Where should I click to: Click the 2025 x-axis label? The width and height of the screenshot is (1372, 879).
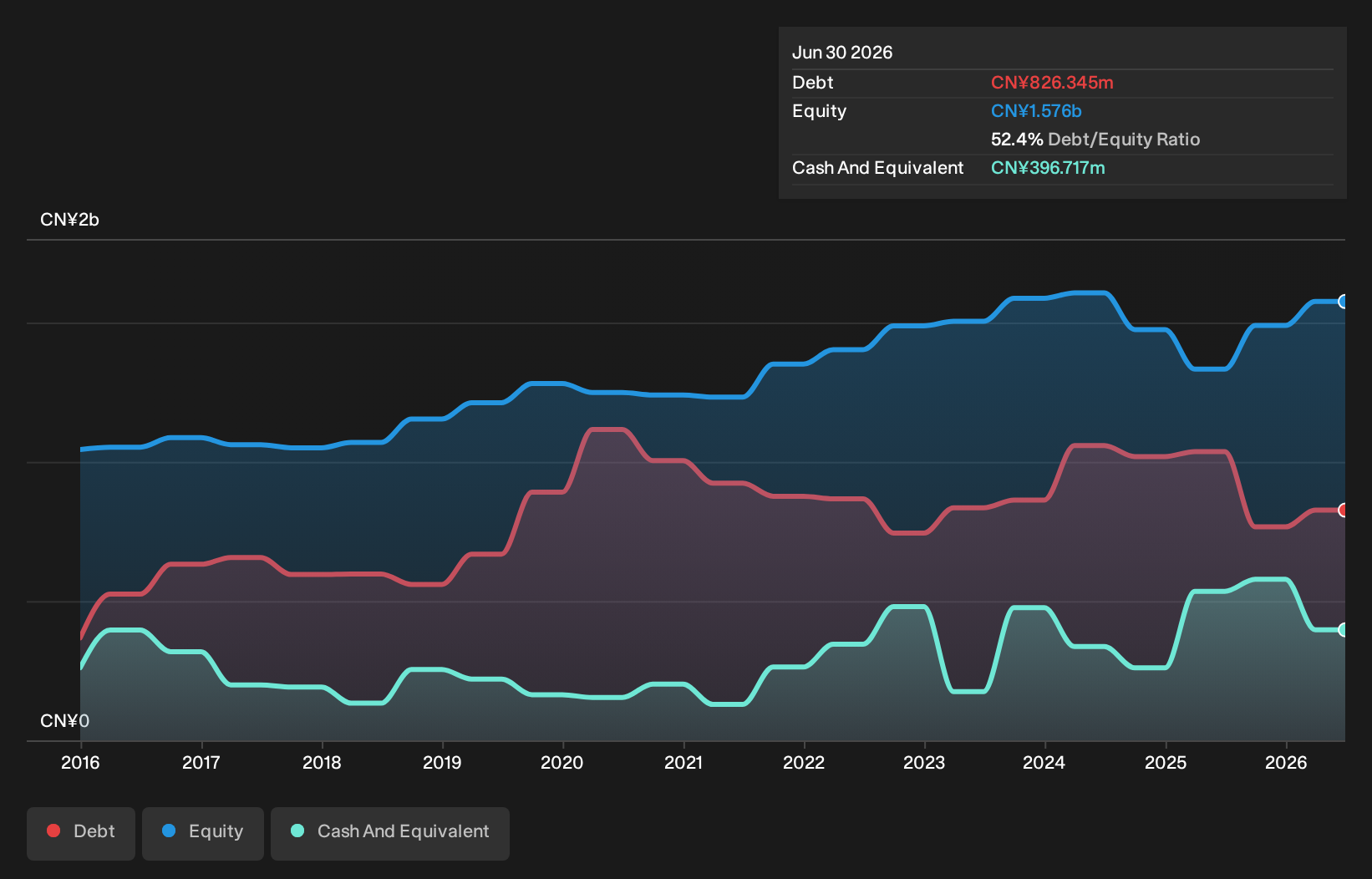point(1166,762)
